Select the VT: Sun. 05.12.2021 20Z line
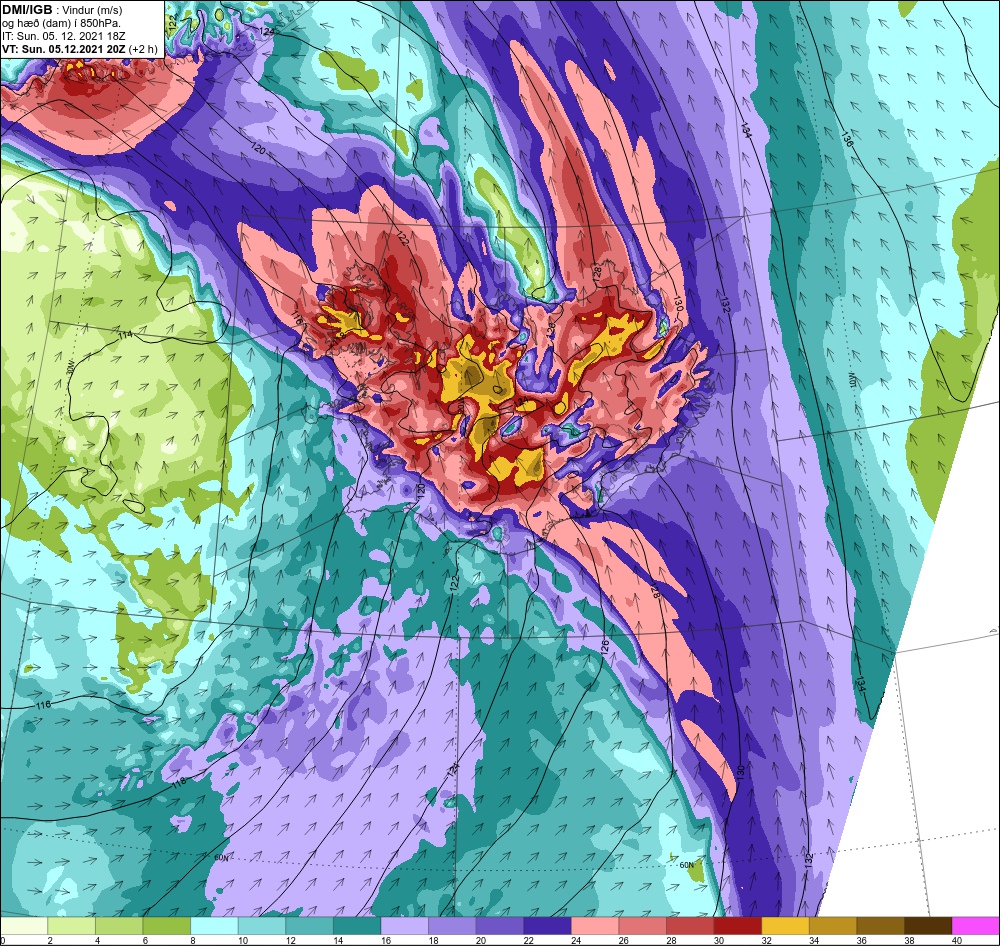The image size is (1000, 946). point(80,48)
